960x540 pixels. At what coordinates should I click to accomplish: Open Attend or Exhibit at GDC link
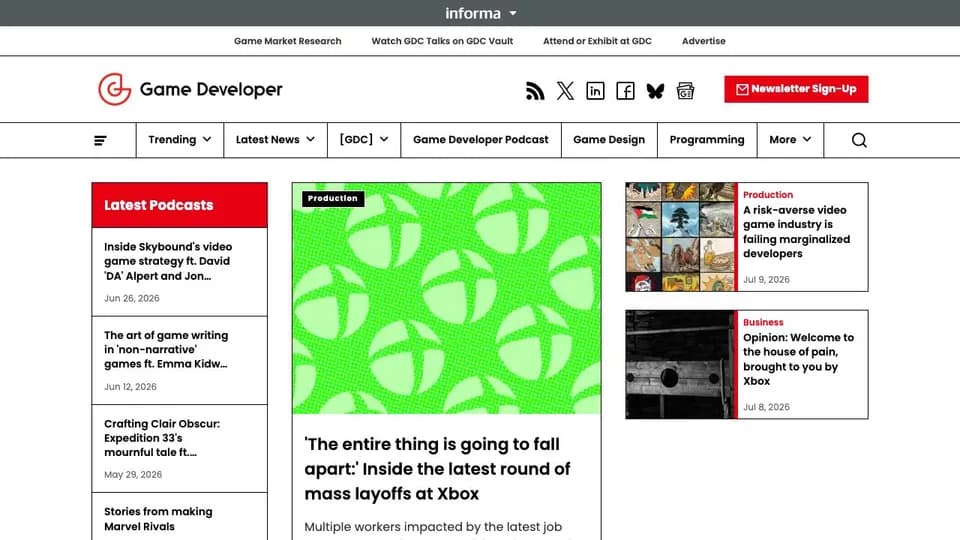tap(597, 41)
